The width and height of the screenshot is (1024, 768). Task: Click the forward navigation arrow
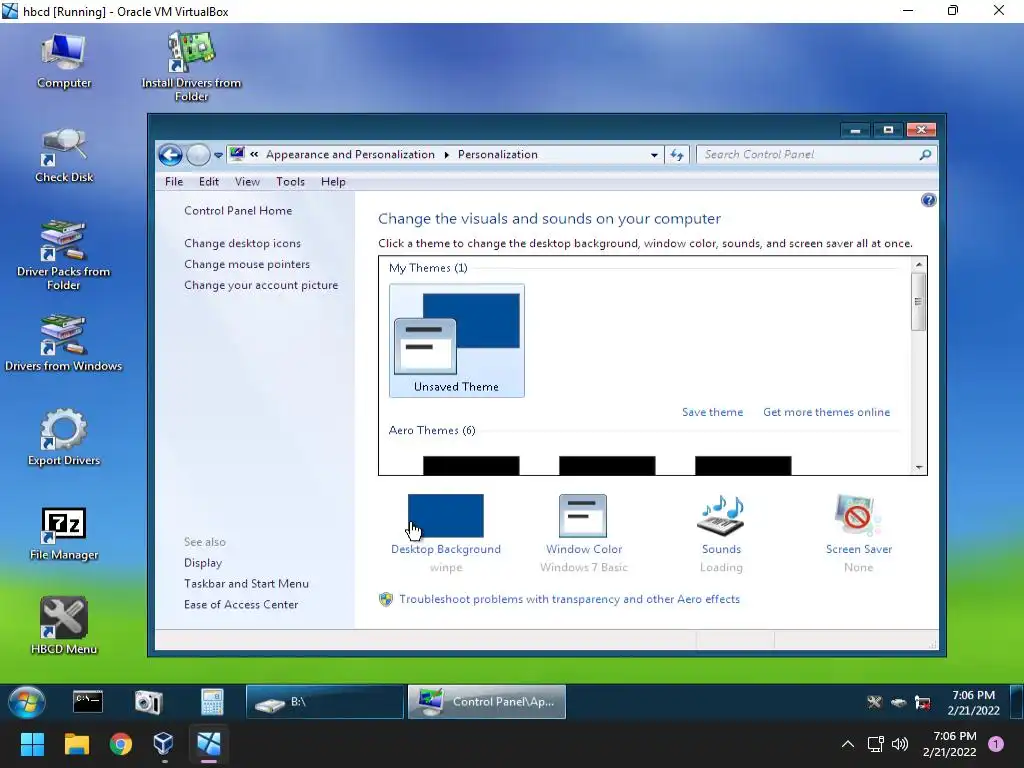click(x=198, y=155)
